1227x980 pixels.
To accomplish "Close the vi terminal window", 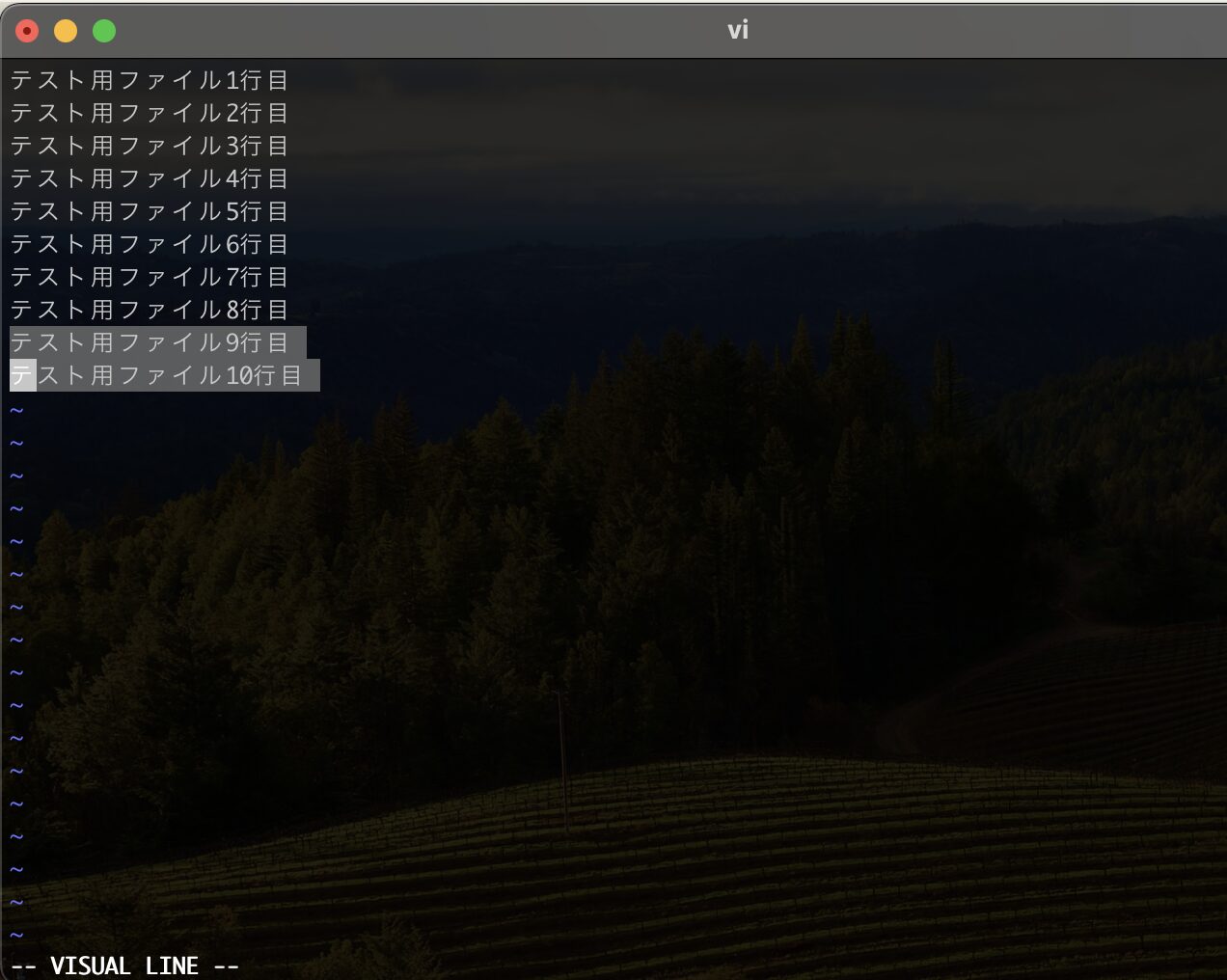I will coord(27,31).
